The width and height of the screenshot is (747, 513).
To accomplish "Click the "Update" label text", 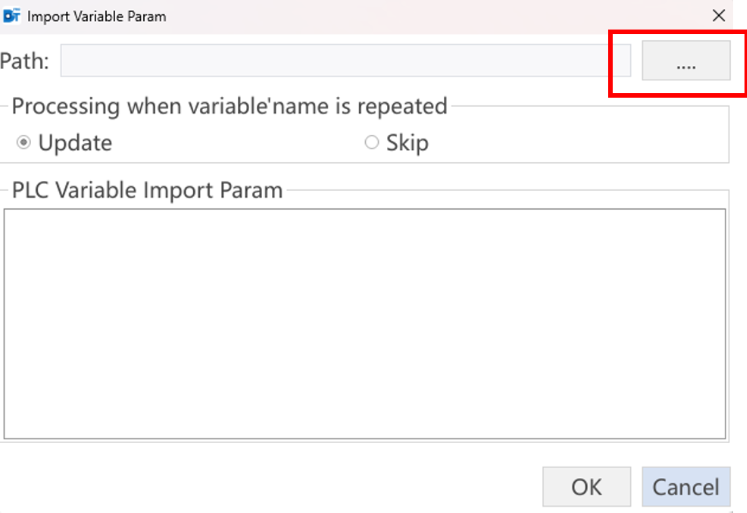I will click(75, 143).
